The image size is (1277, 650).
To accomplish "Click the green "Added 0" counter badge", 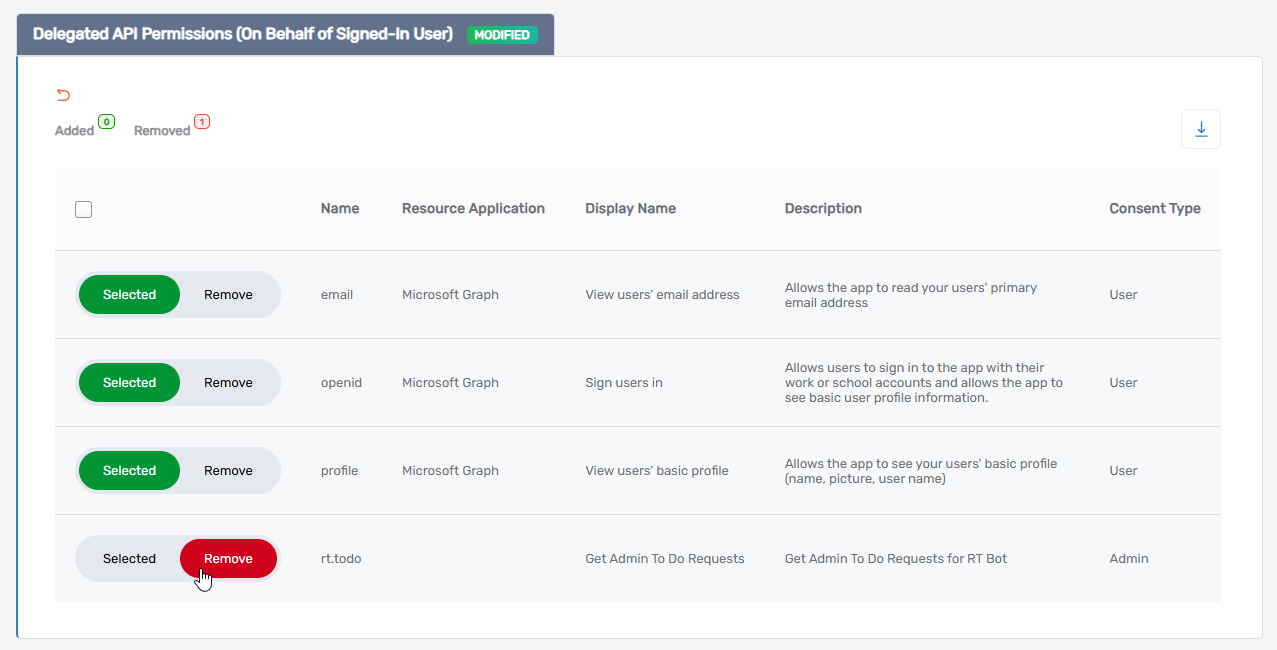I will click(x=106, y=121).
